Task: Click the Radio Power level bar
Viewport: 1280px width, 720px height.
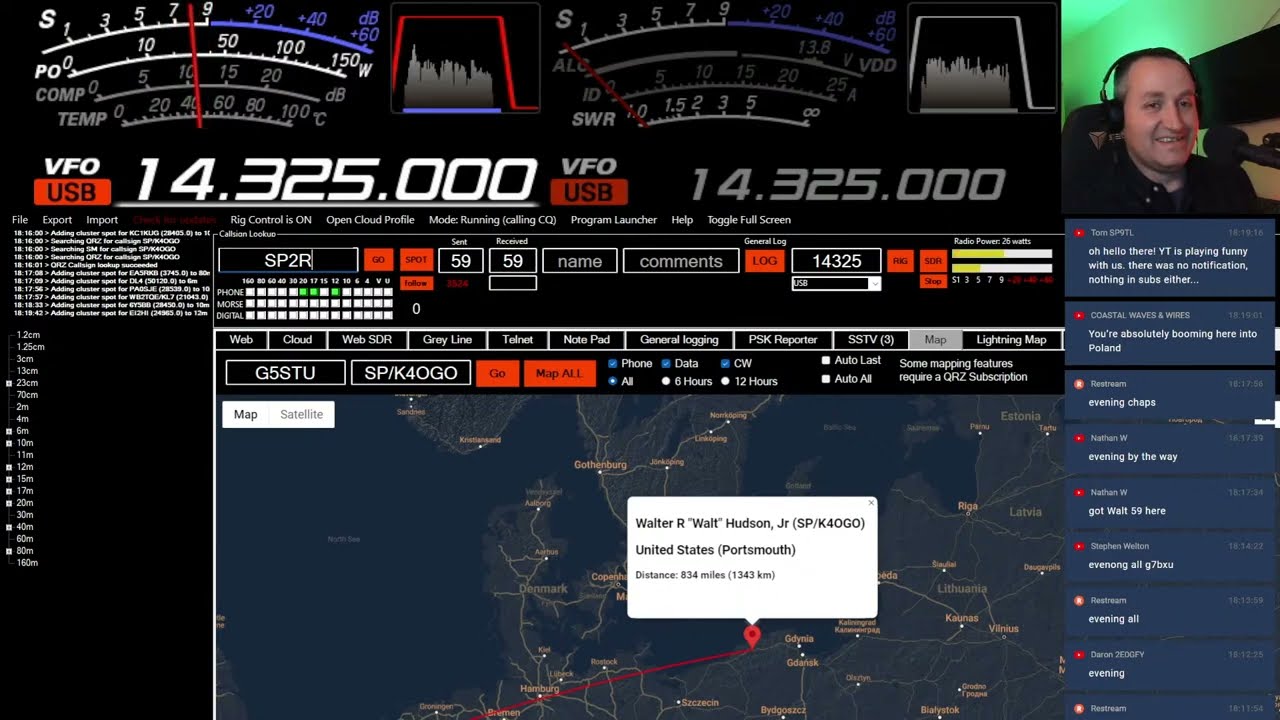Action: pyautogui.click(x=1002, y=254)
